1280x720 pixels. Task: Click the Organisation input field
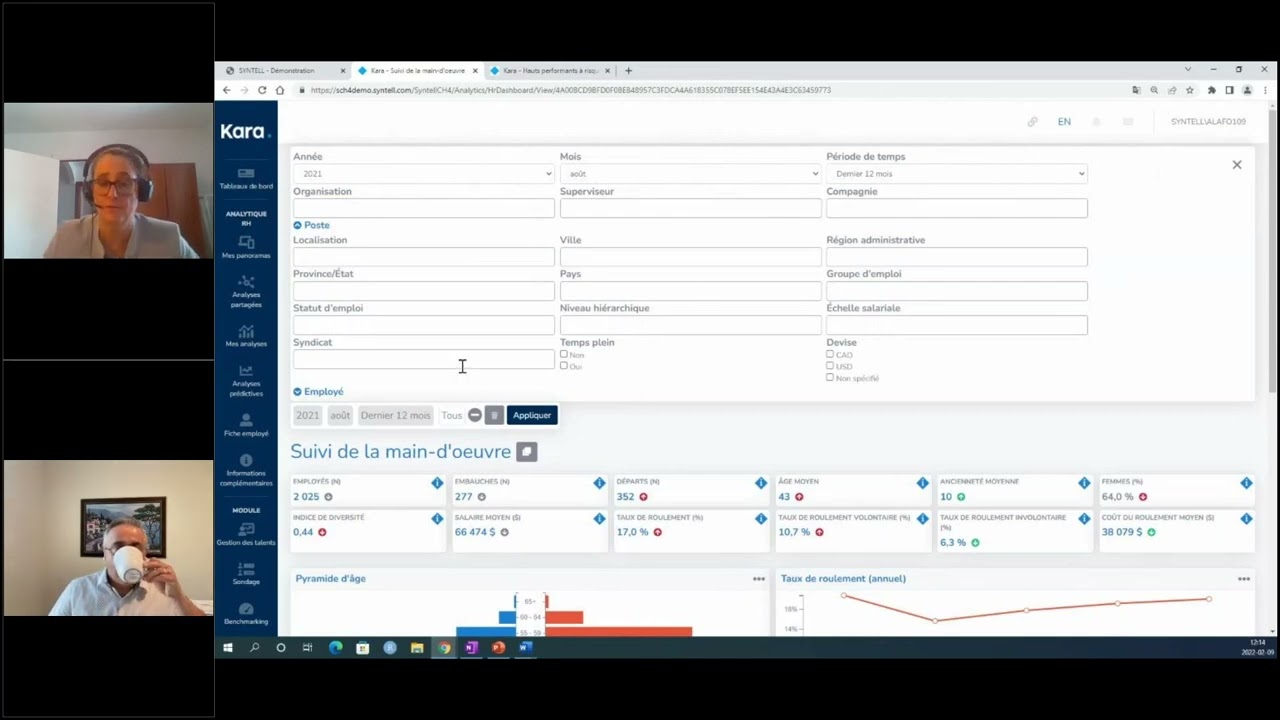(424, 208)
